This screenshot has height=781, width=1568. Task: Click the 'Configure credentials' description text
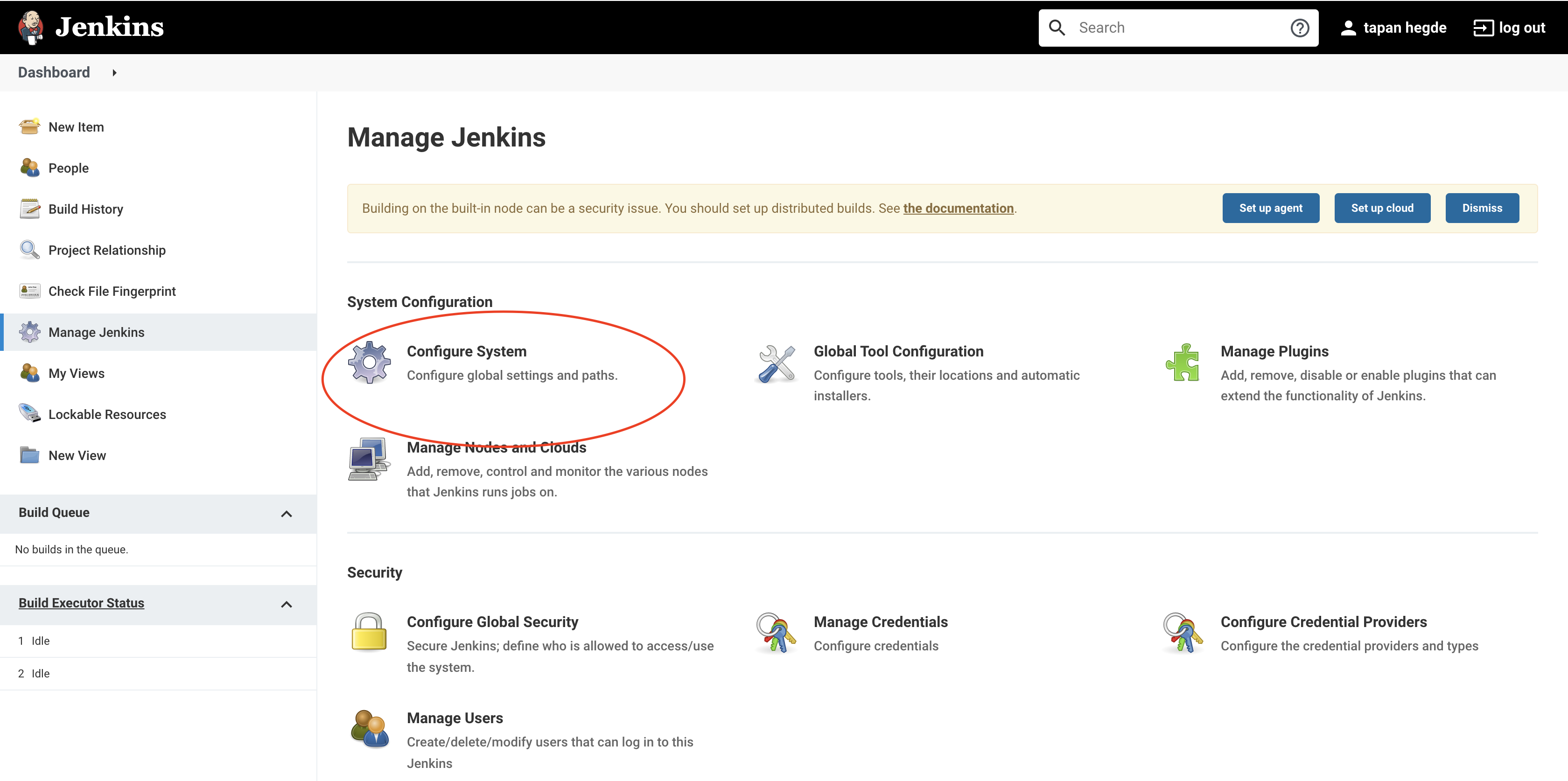tap(875, 646)
